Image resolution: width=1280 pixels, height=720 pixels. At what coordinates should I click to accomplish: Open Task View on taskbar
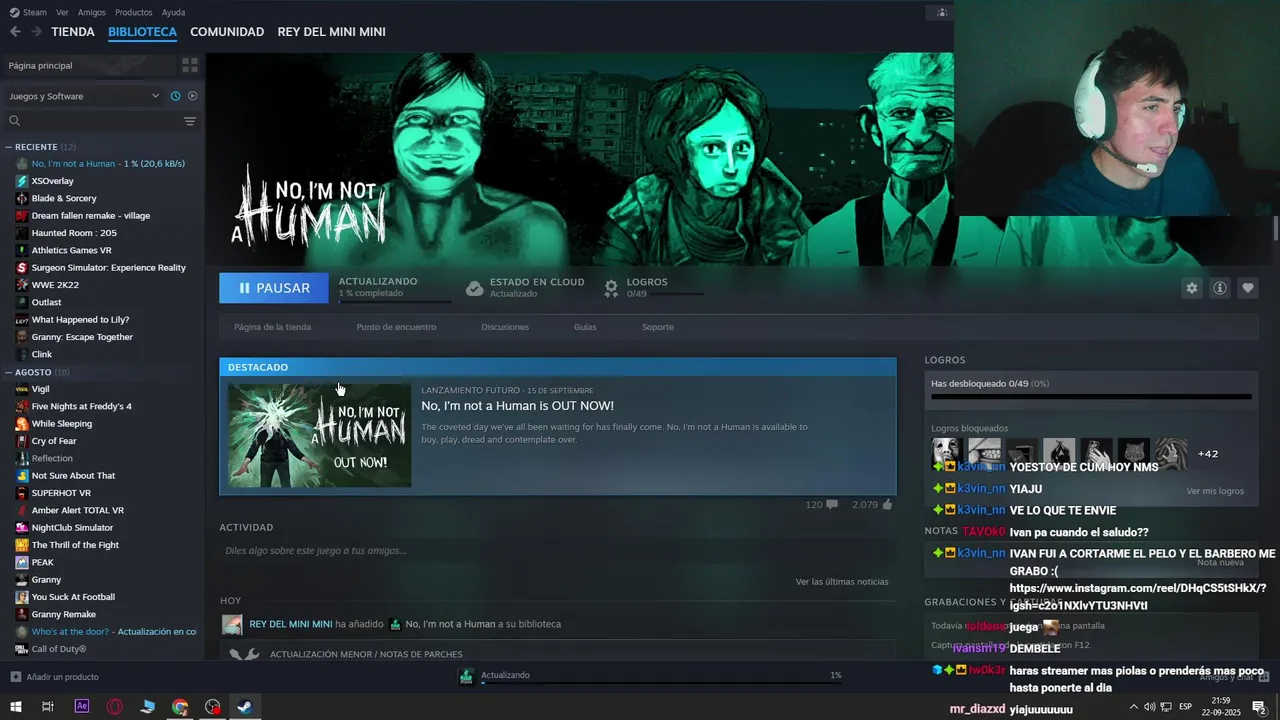pyautogui.click(x=47, y=707)
